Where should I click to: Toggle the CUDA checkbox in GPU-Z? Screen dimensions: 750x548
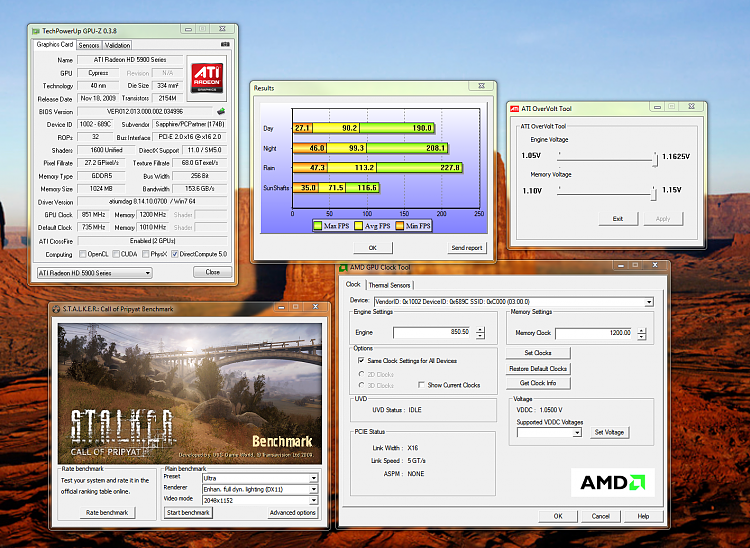pyautogui.click(x=116, y=254)
